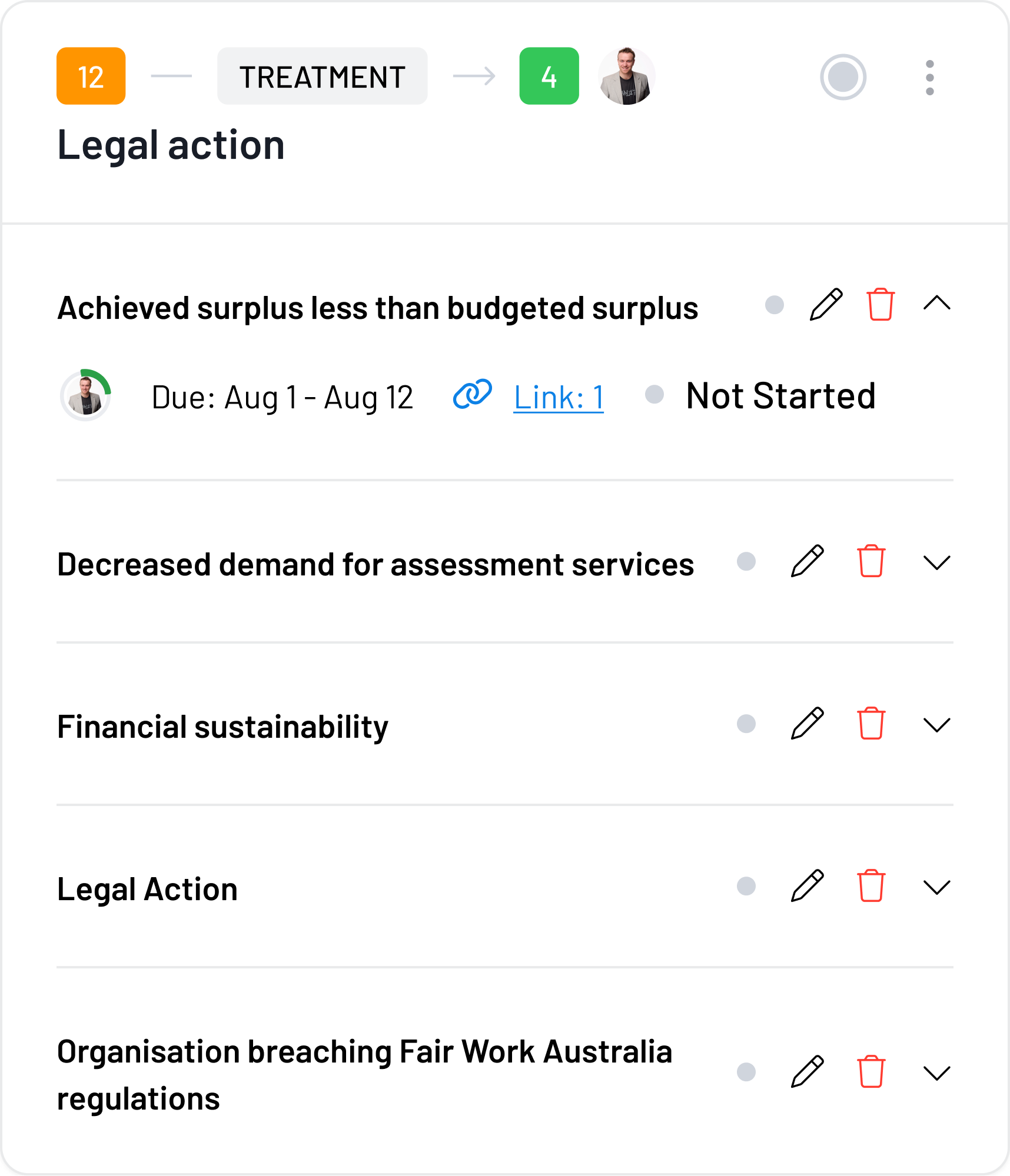Edit Organisation breaching Fair Work Australia item
The image size is (1010, 1176).
click(807, 1072)
